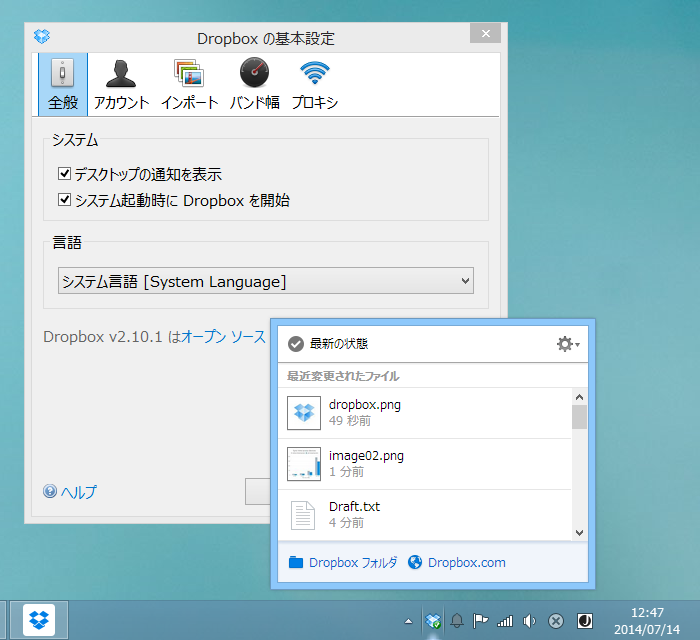Show hidden tray icons arrow
700x640 pixels.
pyautogui.click(x=408, y=621)
